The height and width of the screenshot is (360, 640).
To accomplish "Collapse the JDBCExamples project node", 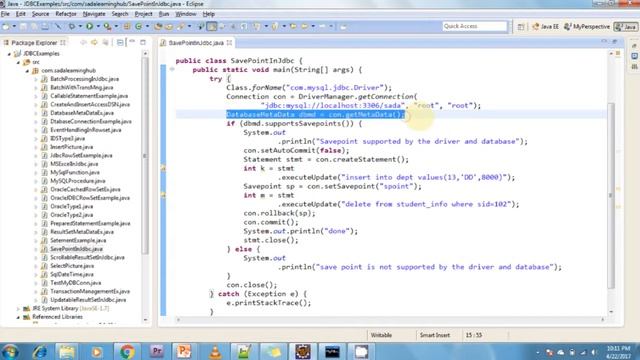I will (9, 54).
